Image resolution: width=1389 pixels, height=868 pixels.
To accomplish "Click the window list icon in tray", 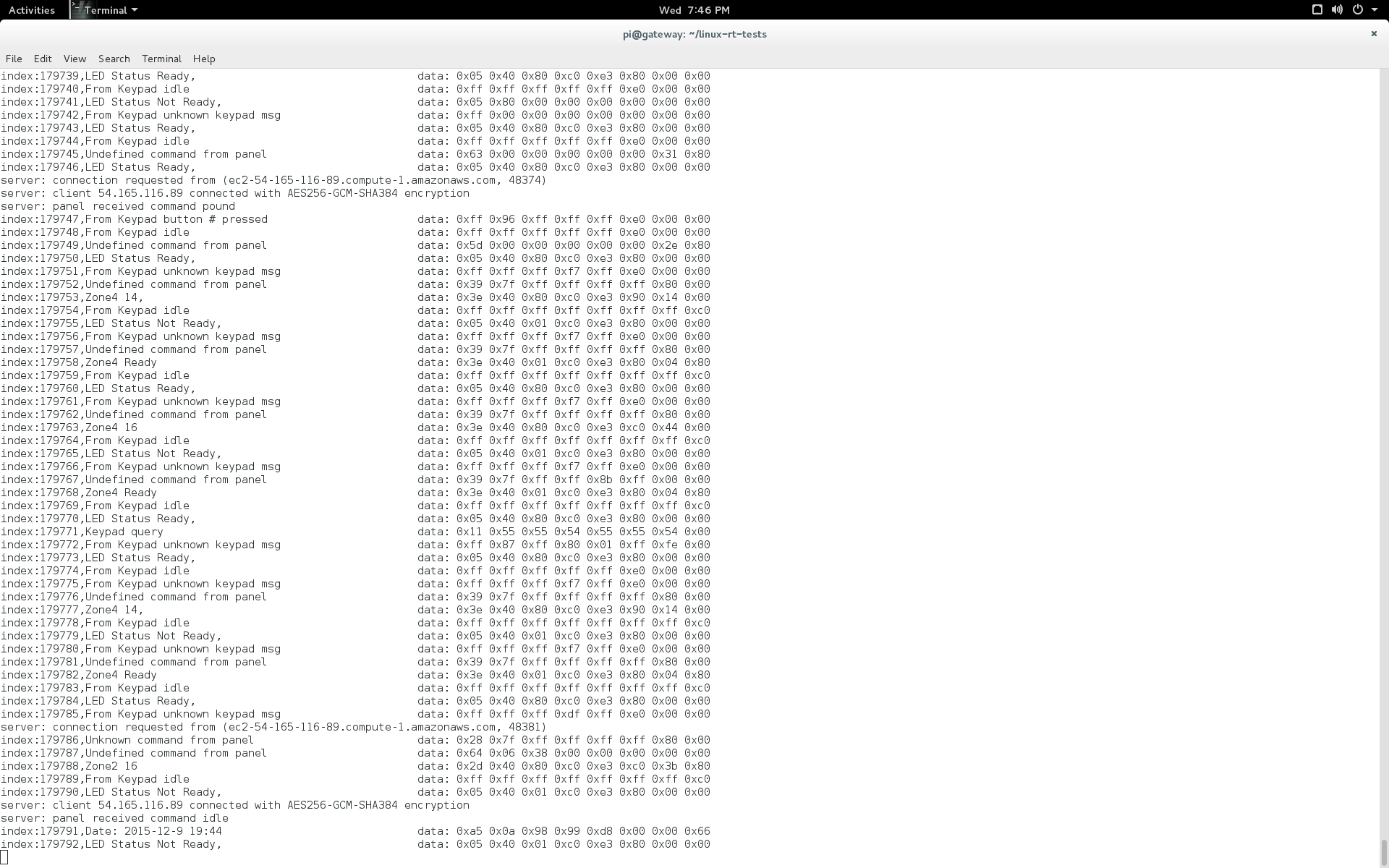I will click(1317, 9).
